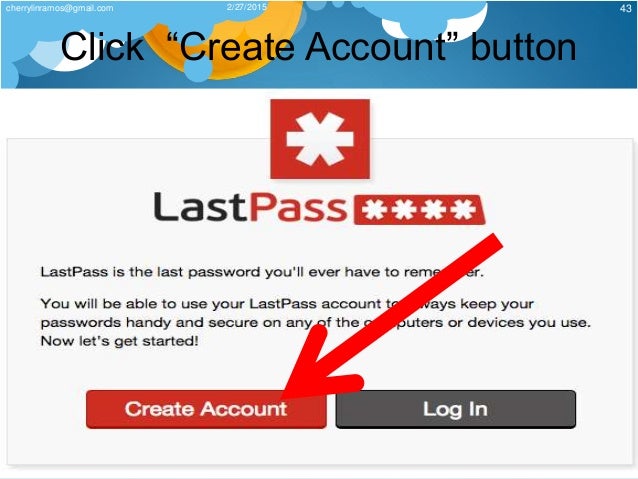This screenshot has width=638, height=479.
Task: Click the "passwords handy and secure" text line
Action: coord(315,323)
